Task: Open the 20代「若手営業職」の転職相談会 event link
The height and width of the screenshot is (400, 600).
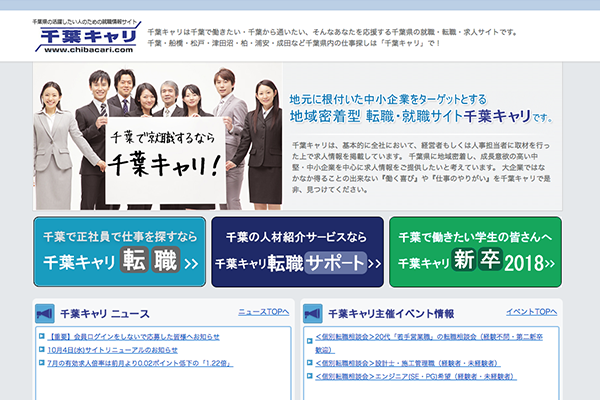Action: [x=429, y=343]
